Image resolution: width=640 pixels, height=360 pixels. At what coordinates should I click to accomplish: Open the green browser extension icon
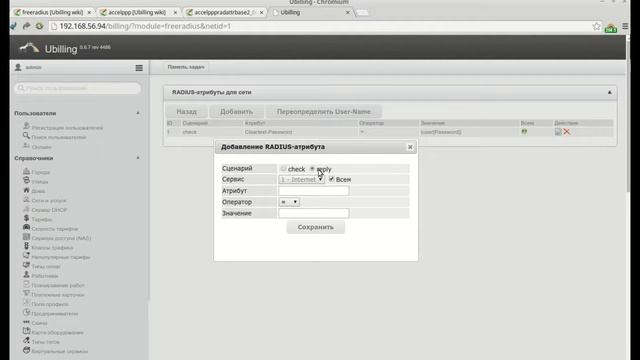coord(611,28)
